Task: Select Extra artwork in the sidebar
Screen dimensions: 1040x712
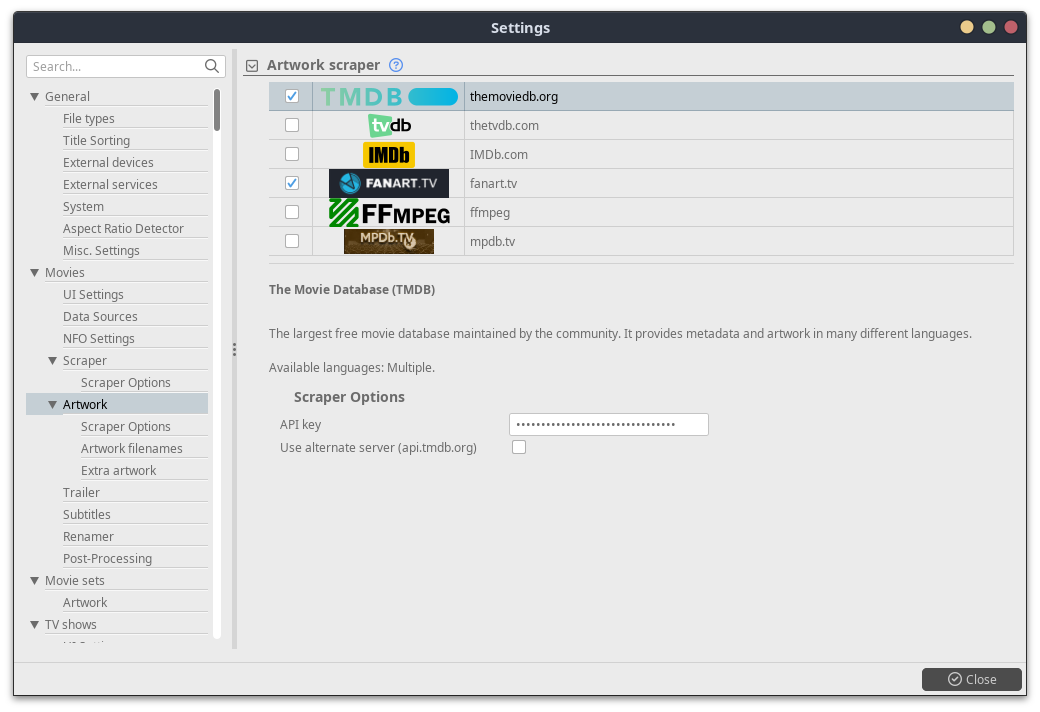Action: [118, 471]
